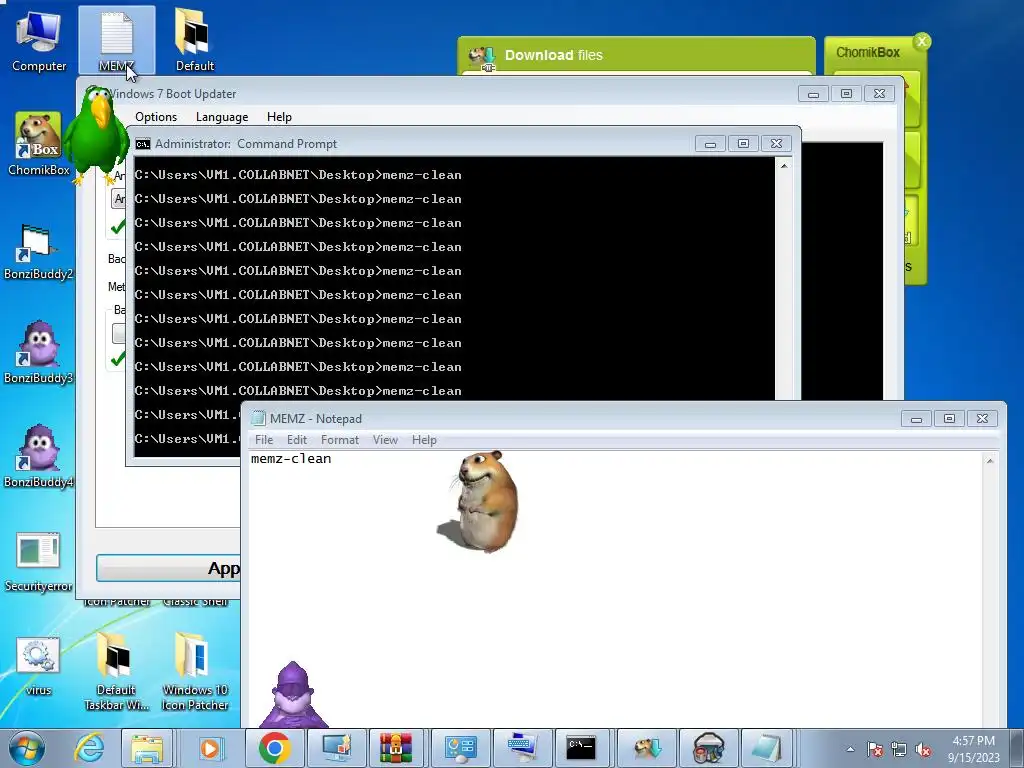Open Options menu in Boot Updater
1024x768 pixels.
coord(156,117)
